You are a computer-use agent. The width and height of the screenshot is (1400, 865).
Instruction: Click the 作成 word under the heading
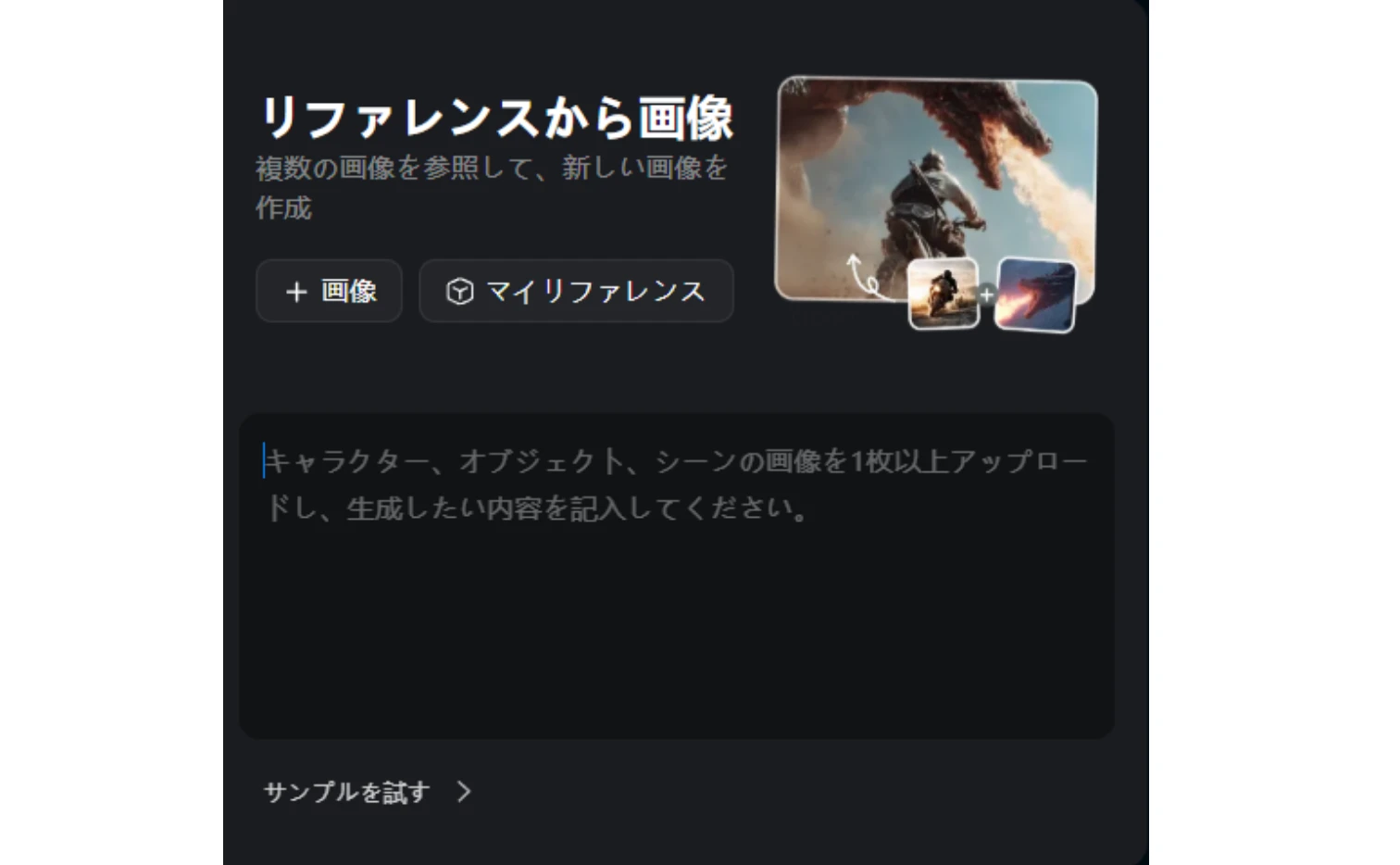[283, 207]
